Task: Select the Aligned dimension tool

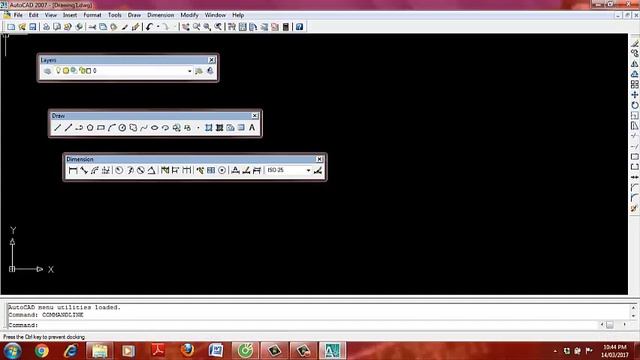Action: (x=84, y=170)
